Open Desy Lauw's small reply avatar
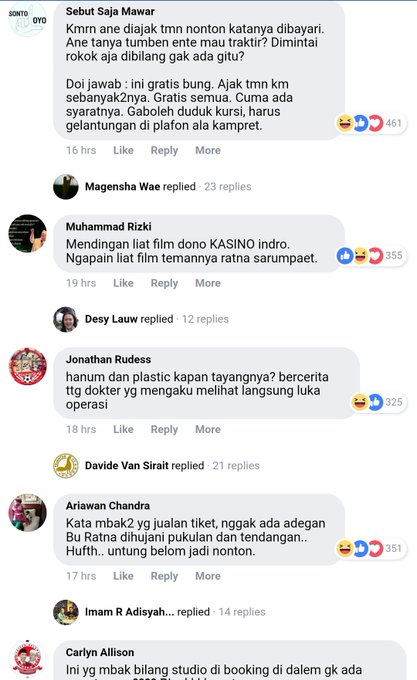Screen dimensions: 417x680 click(x=66, y=319)
